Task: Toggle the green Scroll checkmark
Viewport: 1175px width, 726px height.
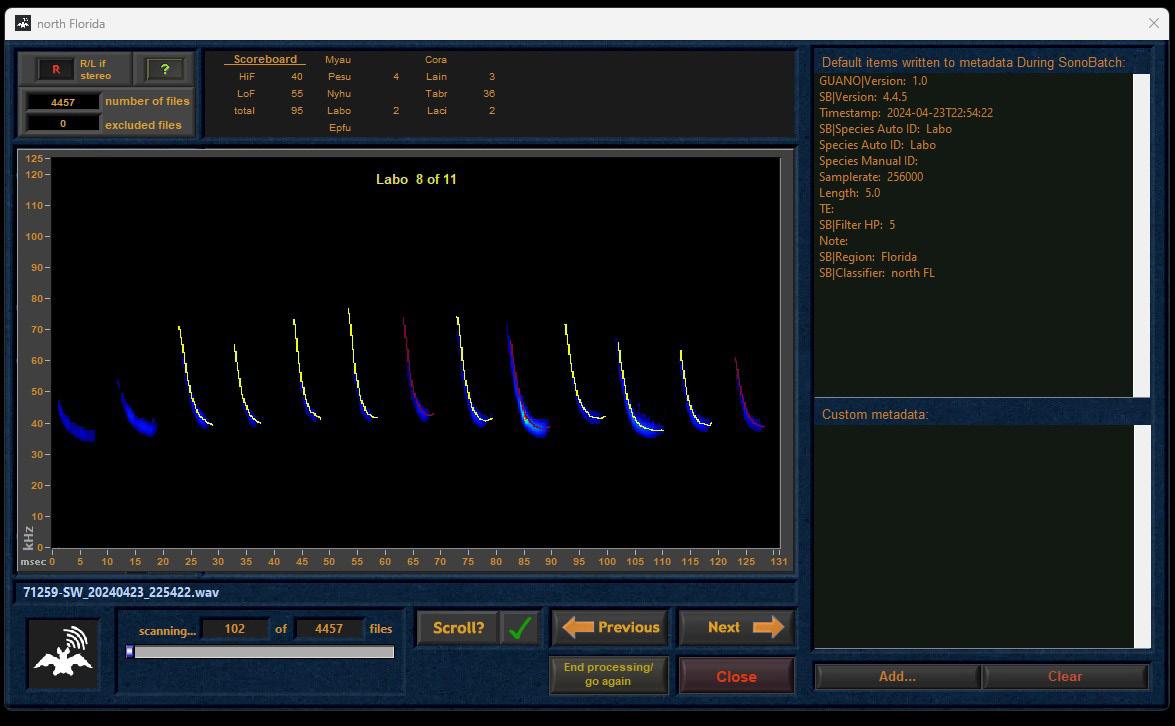Action: pos(520,628)
